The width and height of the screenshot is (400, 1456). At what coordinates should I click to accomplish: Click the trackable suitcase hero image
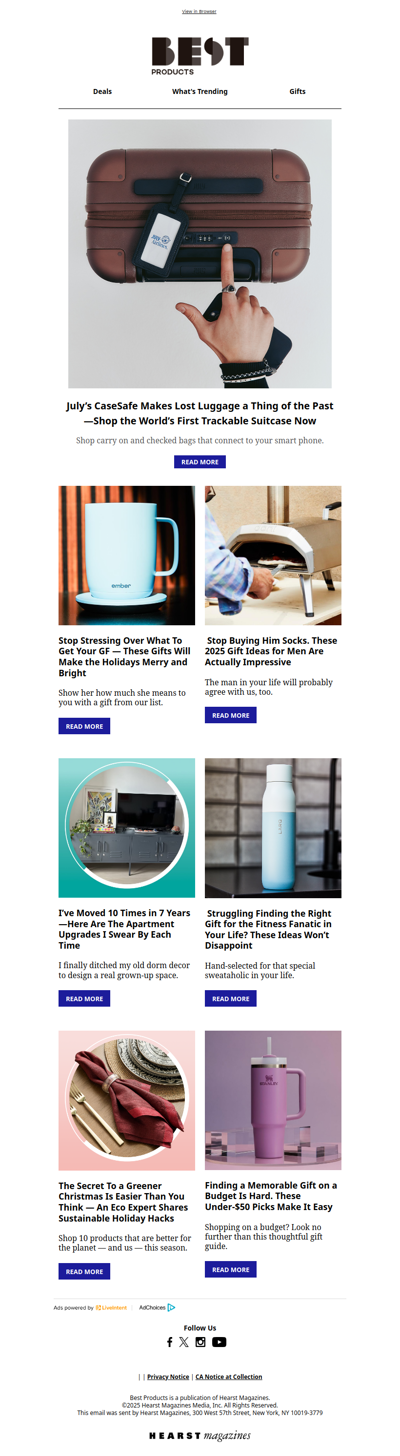[x=200, y=254]
